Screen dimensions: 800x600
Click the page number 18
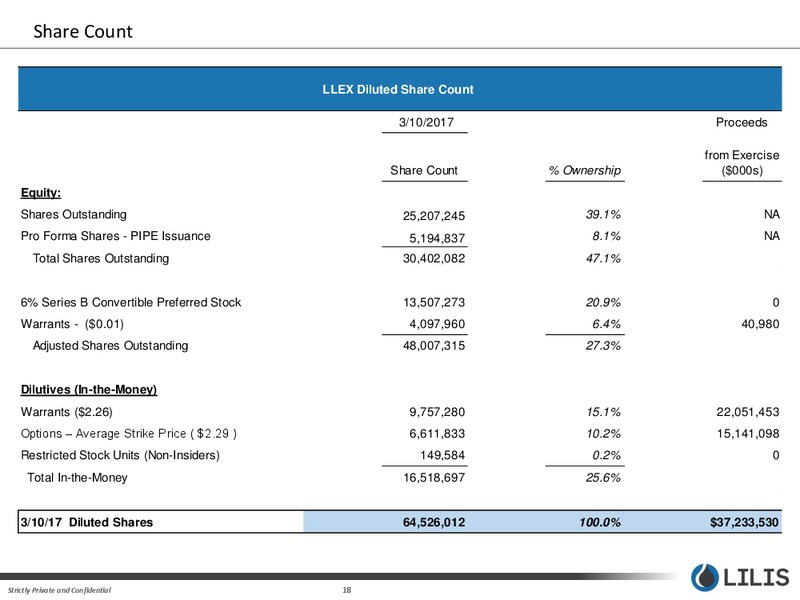click(x=347, y=590)
